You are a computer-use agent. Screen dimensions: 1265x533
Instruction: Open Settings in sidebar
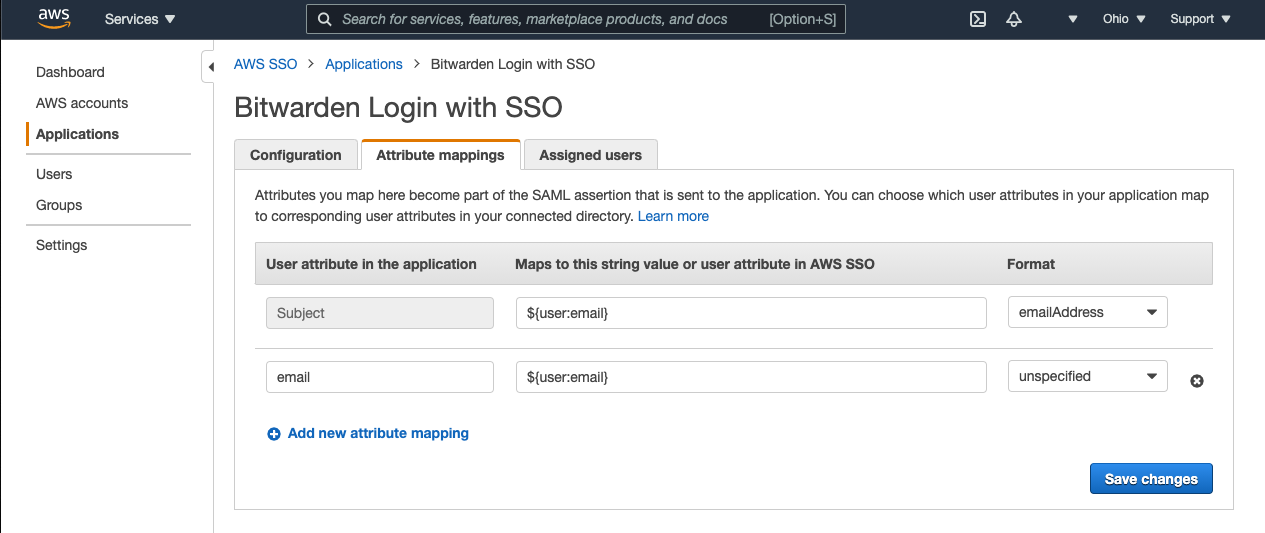coord(61,245)
